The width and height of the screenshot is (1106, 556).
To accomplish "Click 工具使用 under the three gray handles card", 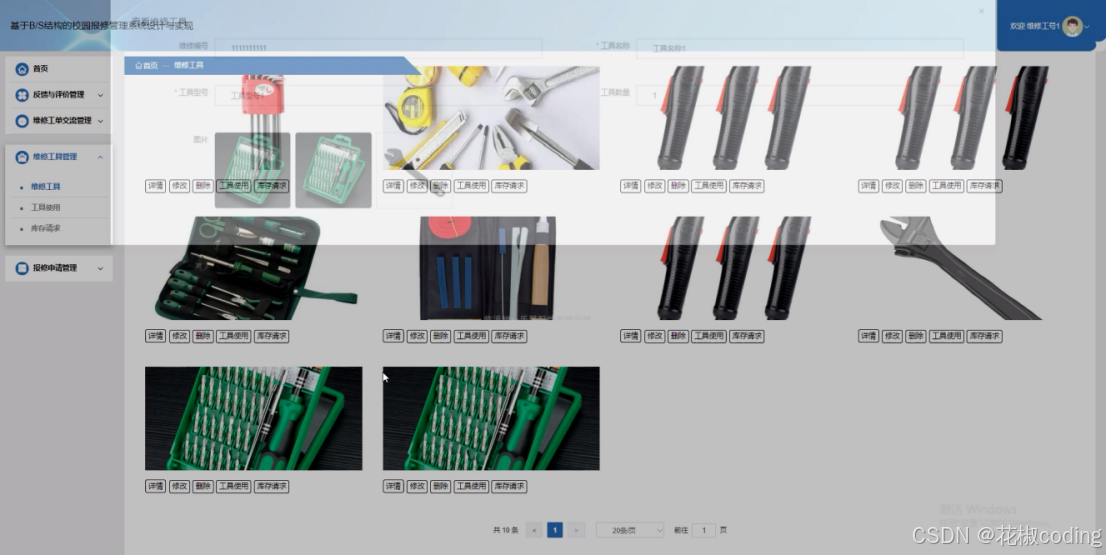I will 708,186.
